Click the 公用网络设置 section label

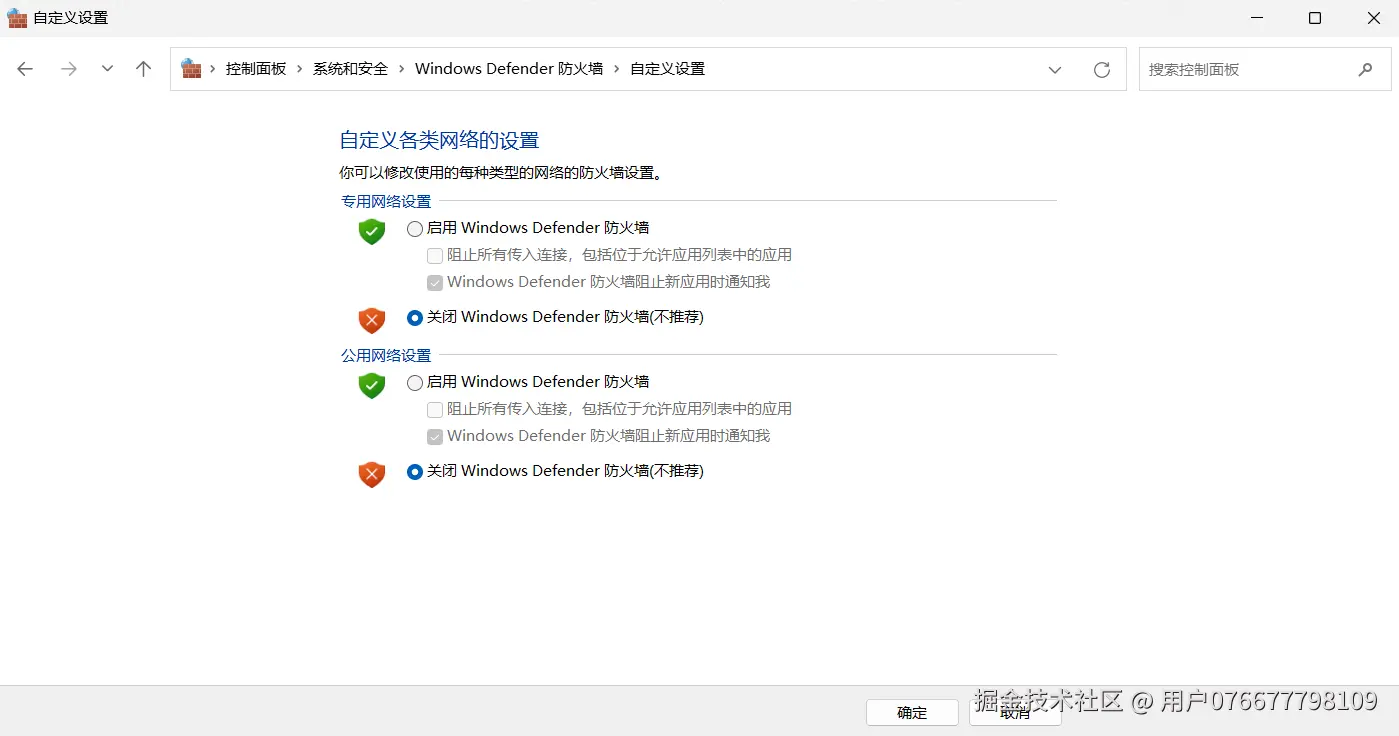tap(386, 355)
